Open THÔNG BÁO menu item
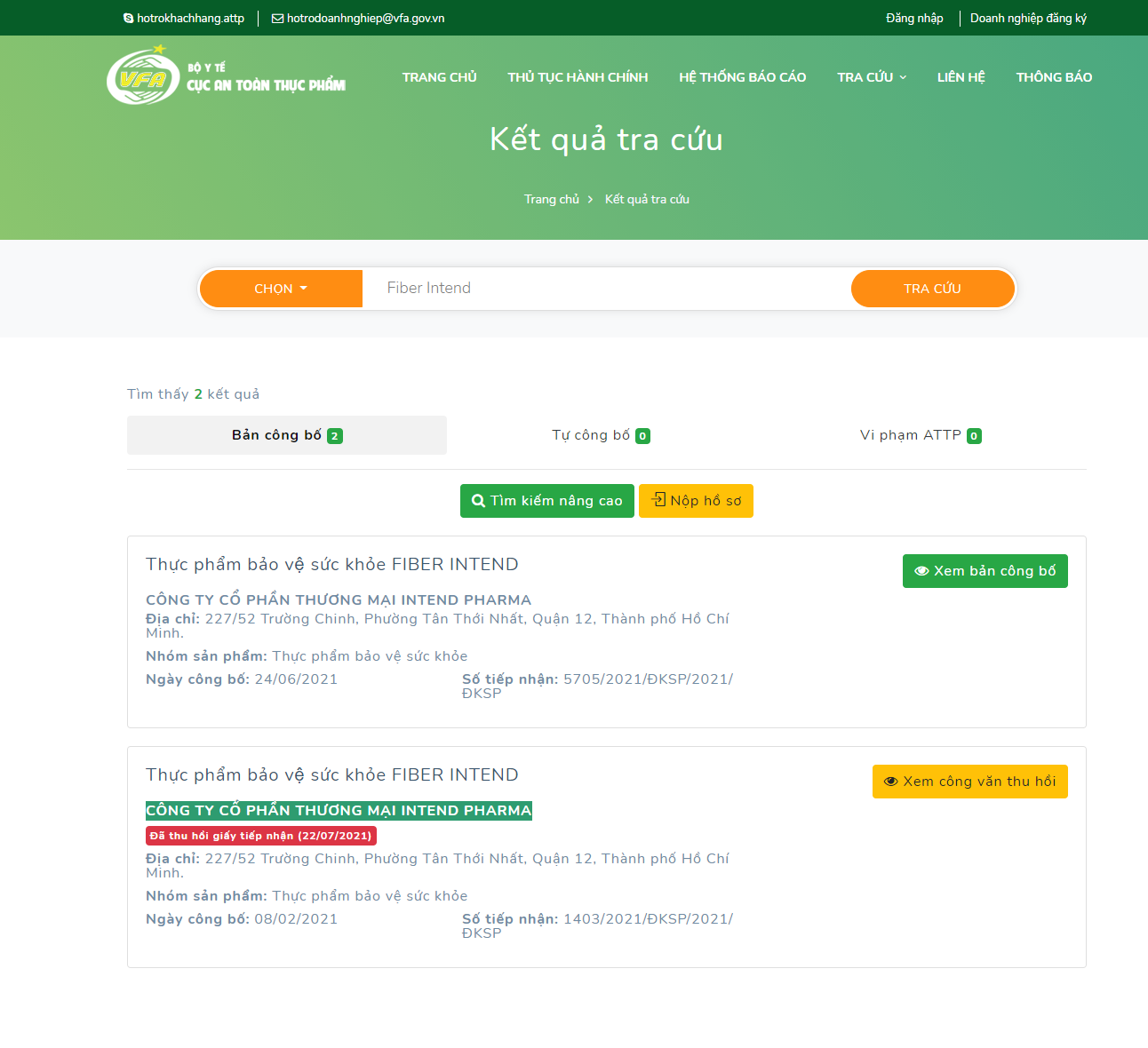The image size is (1148, 1048). (x=1054, y=77)
